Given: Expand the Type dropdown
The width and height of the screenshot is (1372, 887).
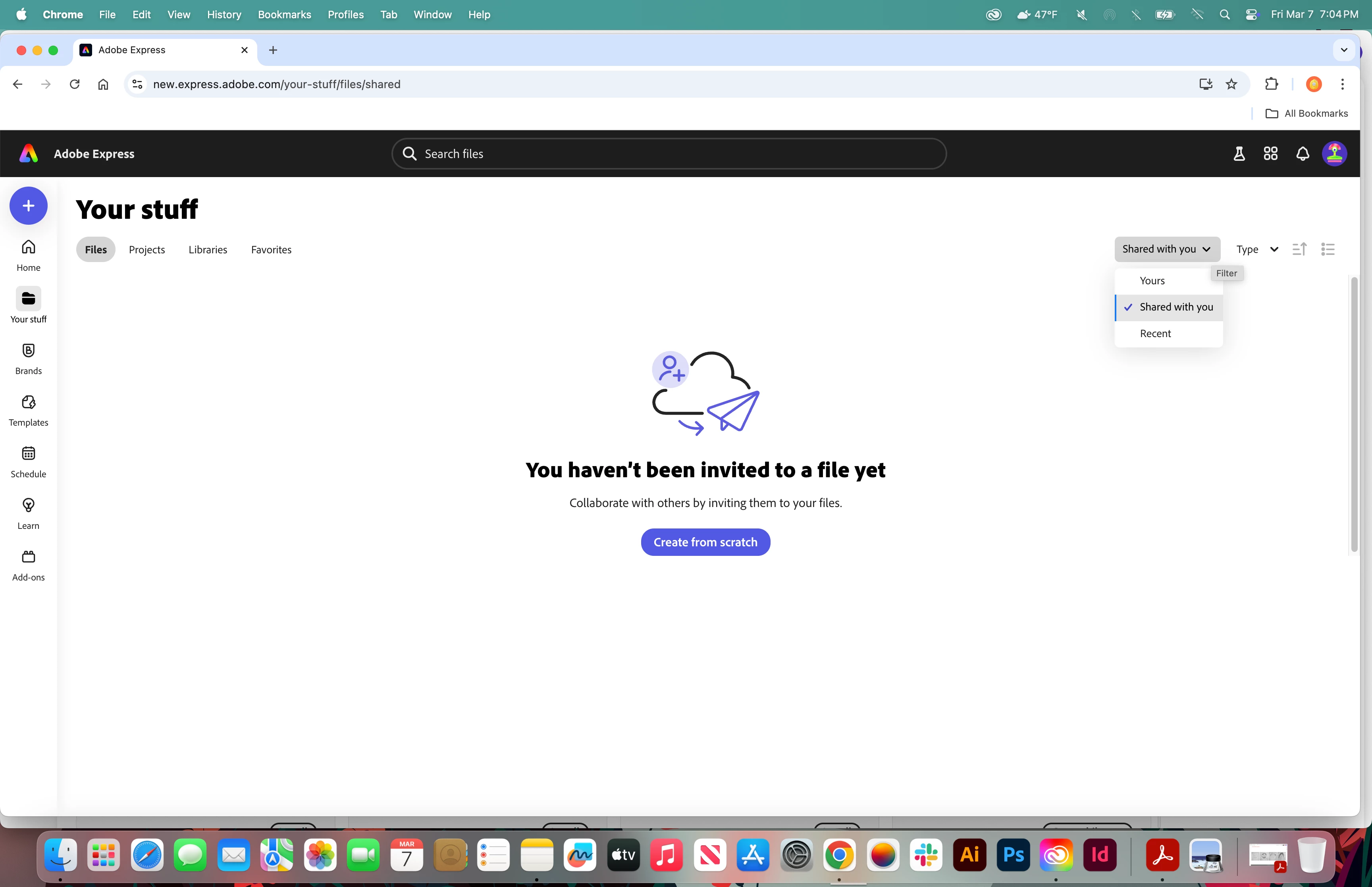Looking at the screenshot, I should 1257,249.
